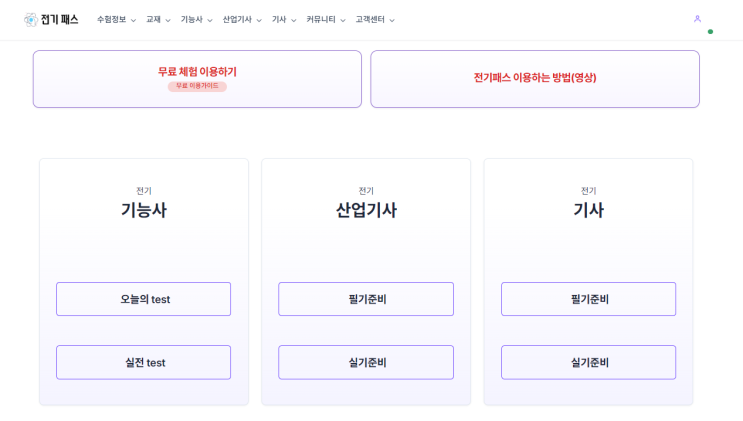Open the 커뮤니티 menu
Image resolution: width=743 pixels, height=421 pixels.
click(326, 19)
